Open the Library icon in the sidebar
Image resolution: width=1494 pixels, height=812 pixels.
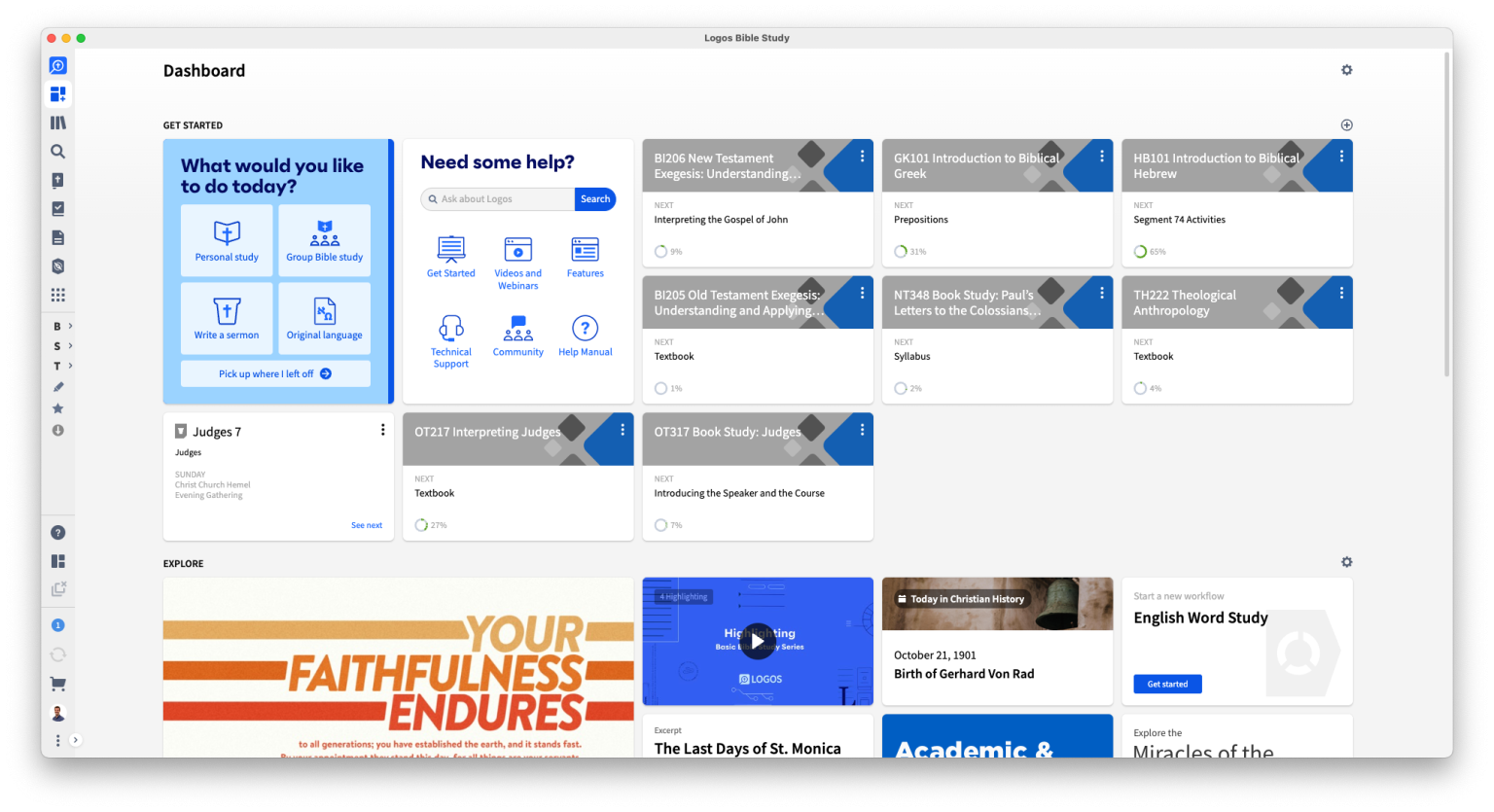57,122
